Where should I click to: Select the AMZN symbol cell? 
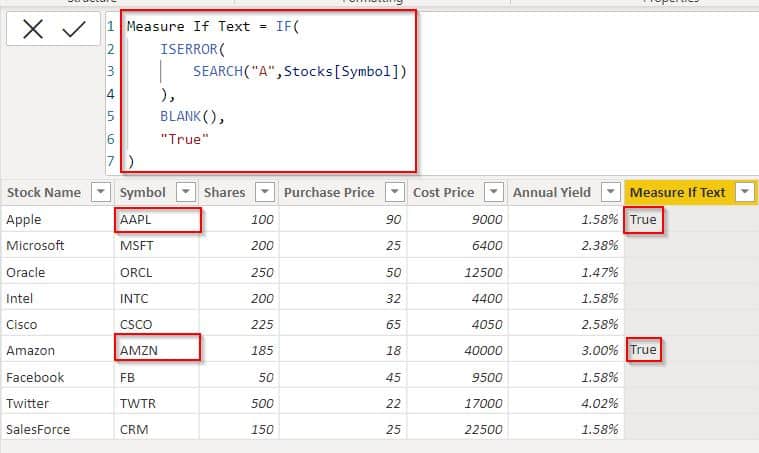[x=157, y=350]
